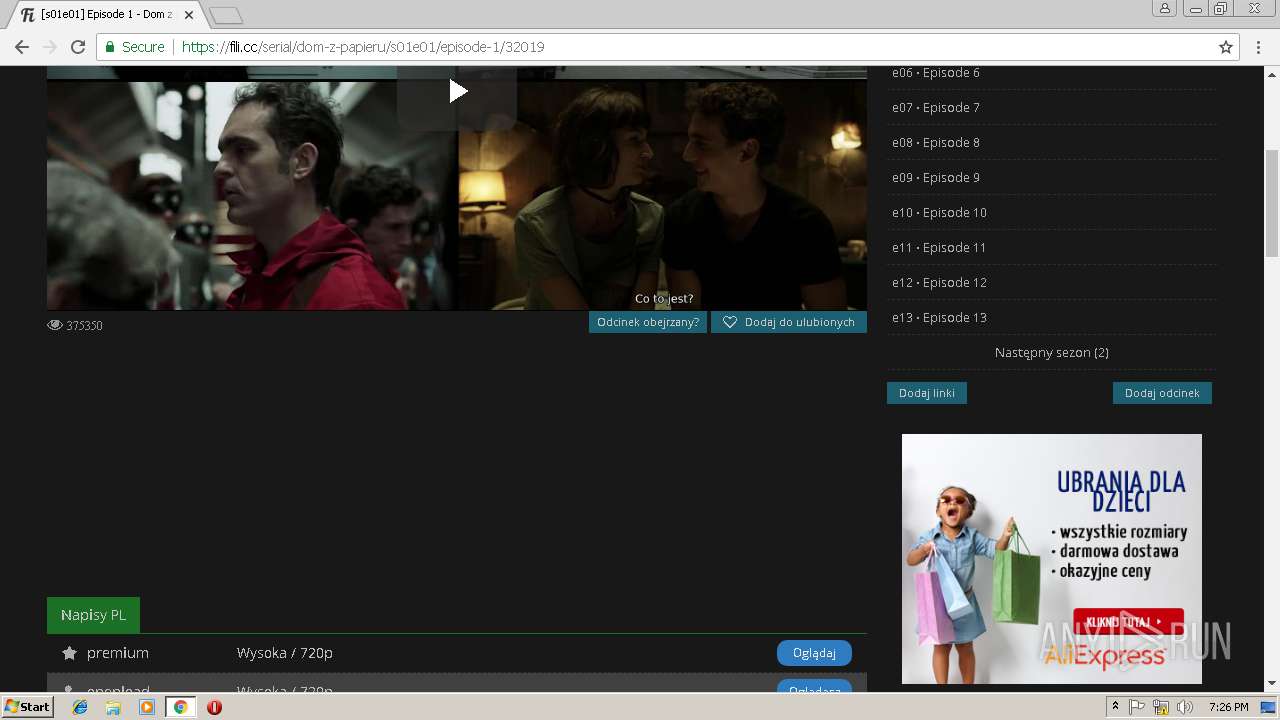Click KLIKNIJ TUTAJ in the ad
1280x720 pixels.
point(1128,621)
